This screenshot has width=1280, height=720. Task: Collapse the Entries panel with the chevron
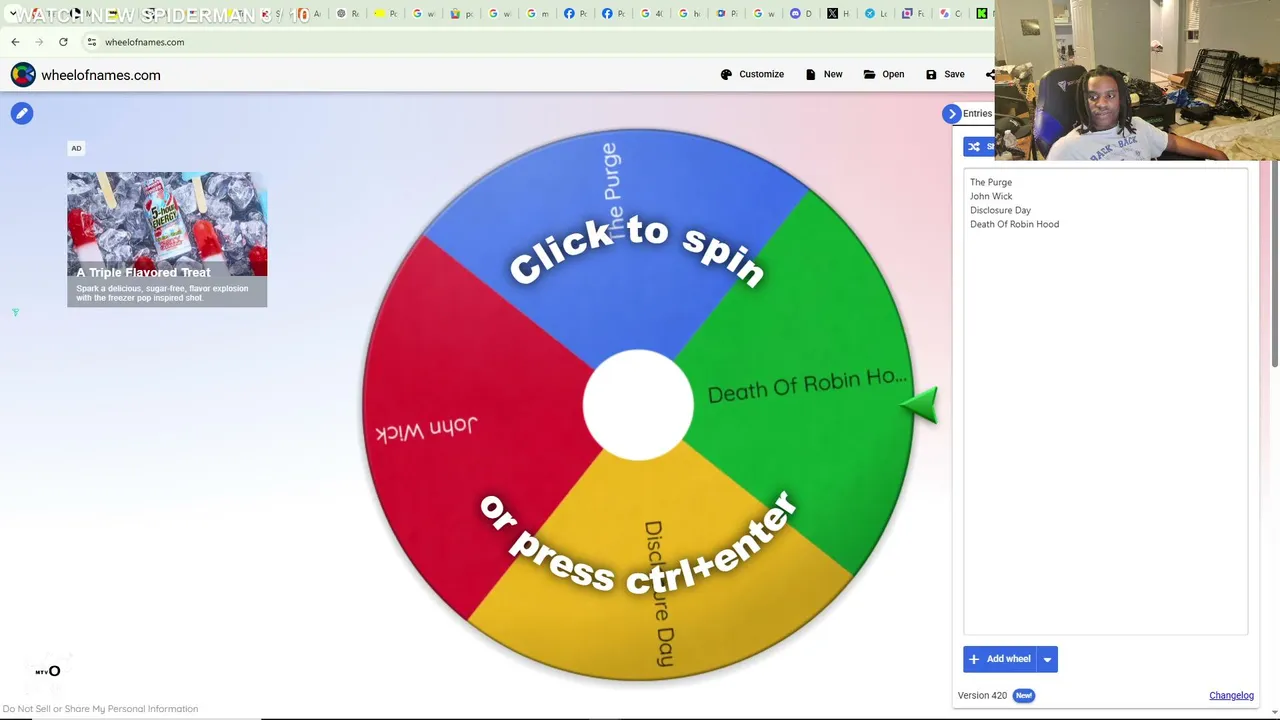[952, 114]
